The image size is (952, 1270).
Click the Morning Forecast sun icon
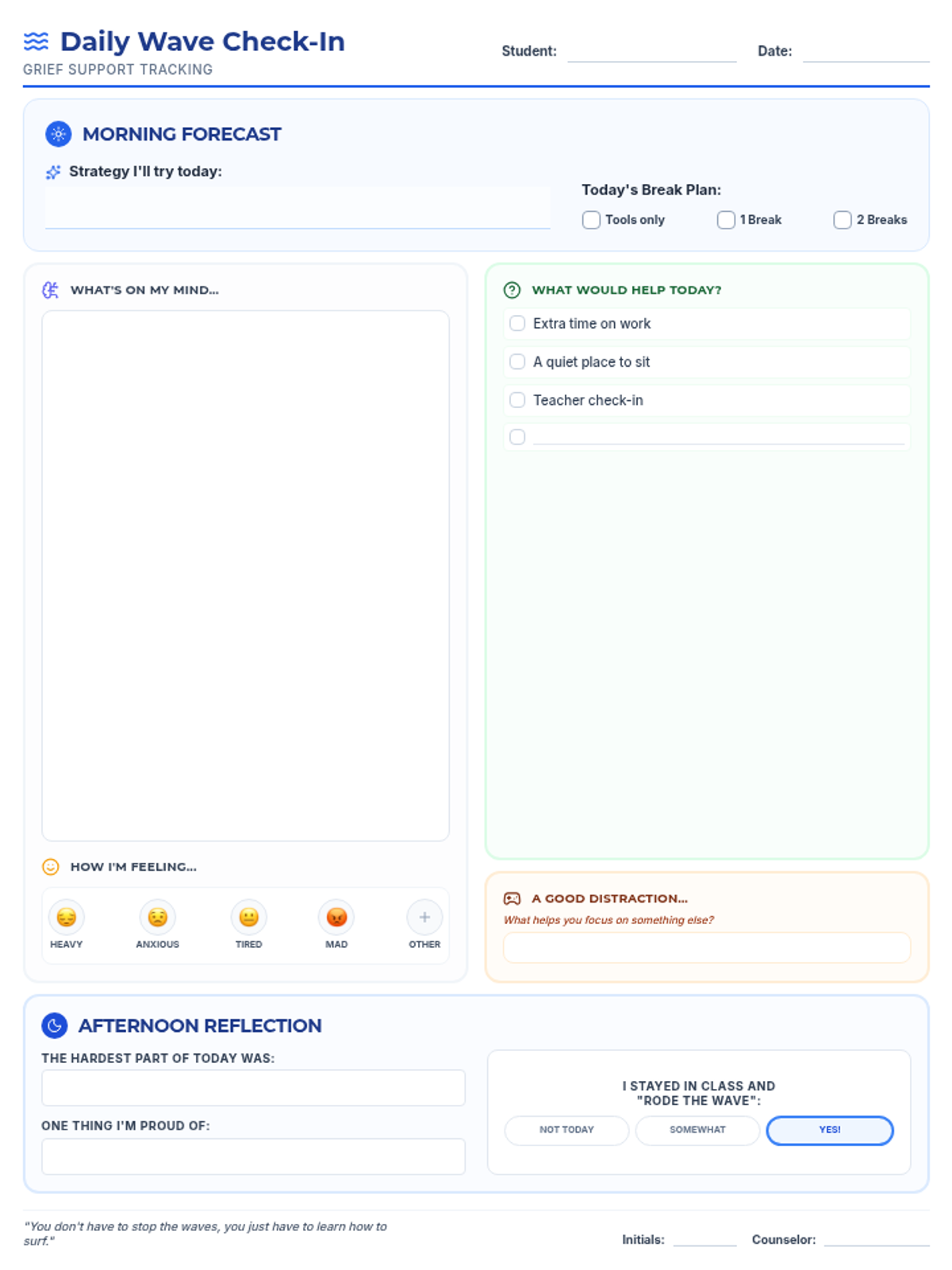click(x=59, y=134)
